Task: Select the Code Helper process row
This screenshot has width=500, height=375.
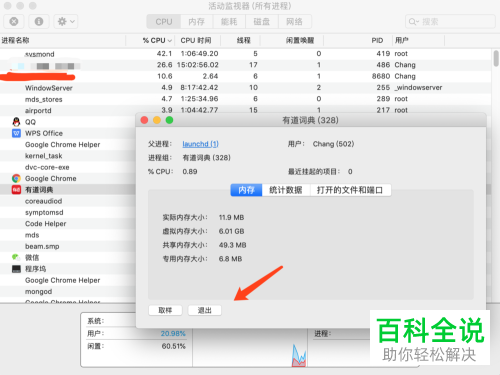Action: pos(68,224)
